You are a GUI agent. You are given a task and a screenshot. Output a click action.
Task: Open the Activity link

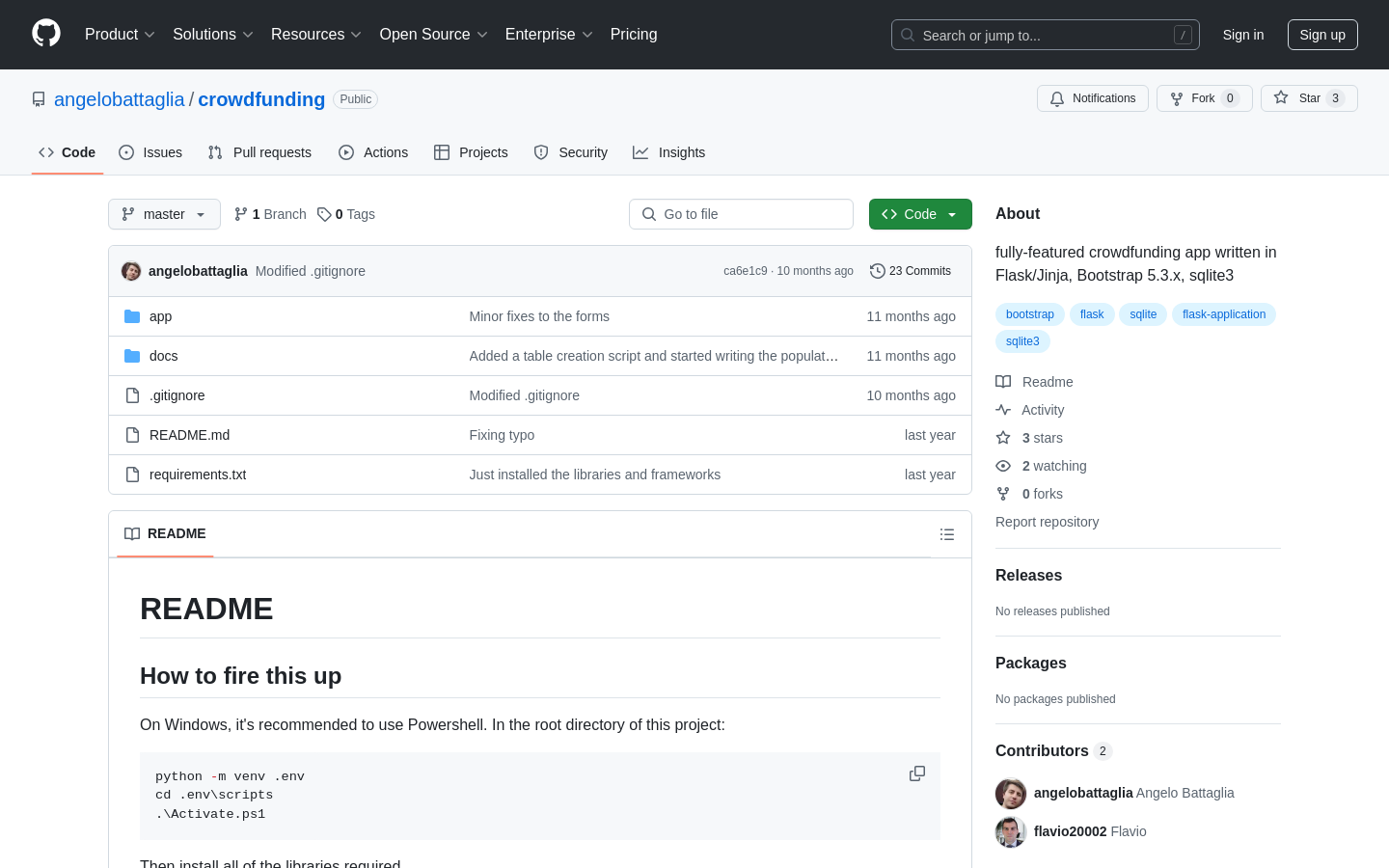[1030, 410]
